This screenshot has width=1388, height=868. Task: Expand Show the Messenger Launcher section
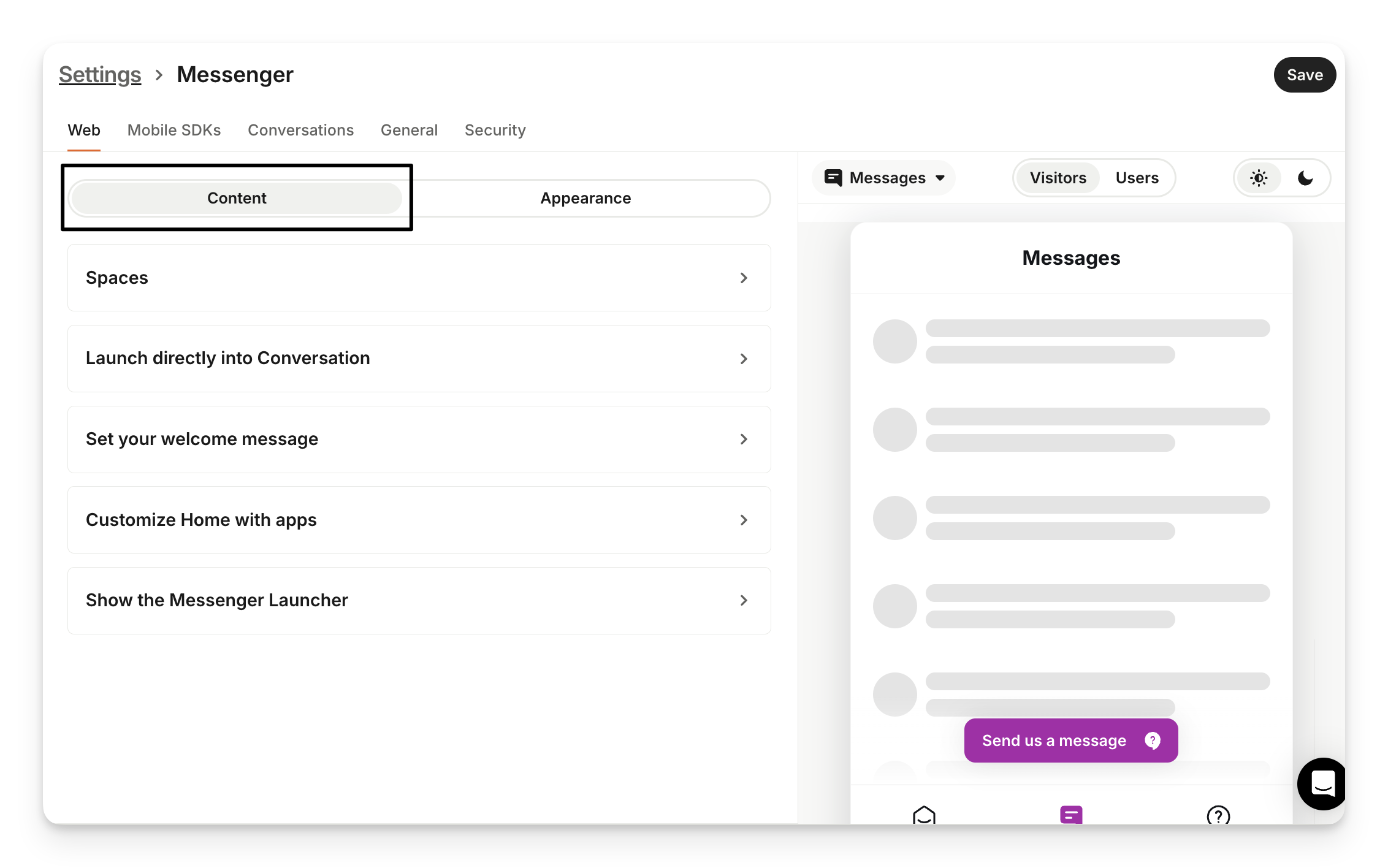pos(419,600)
